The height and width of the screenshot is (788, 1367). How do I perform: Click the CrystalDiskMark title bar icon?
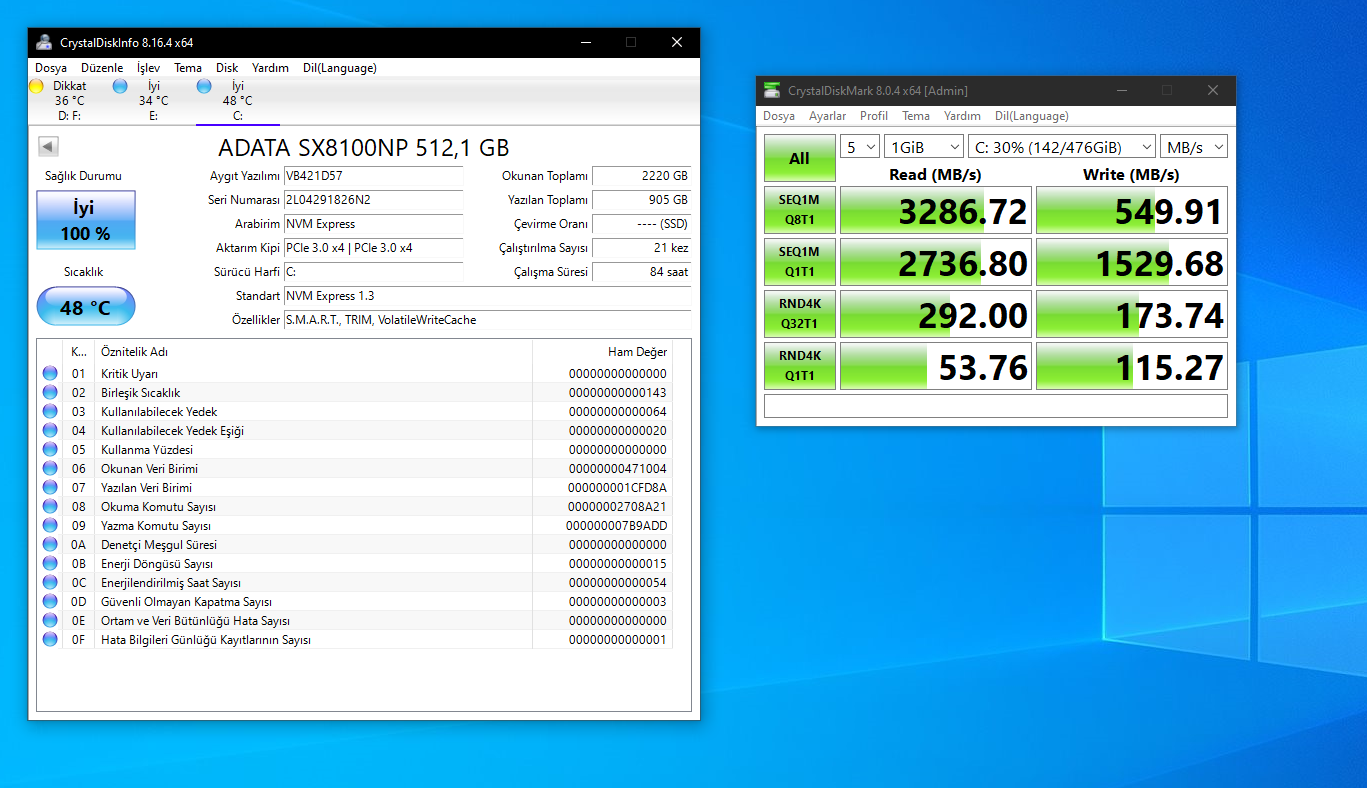click(772, 90)
